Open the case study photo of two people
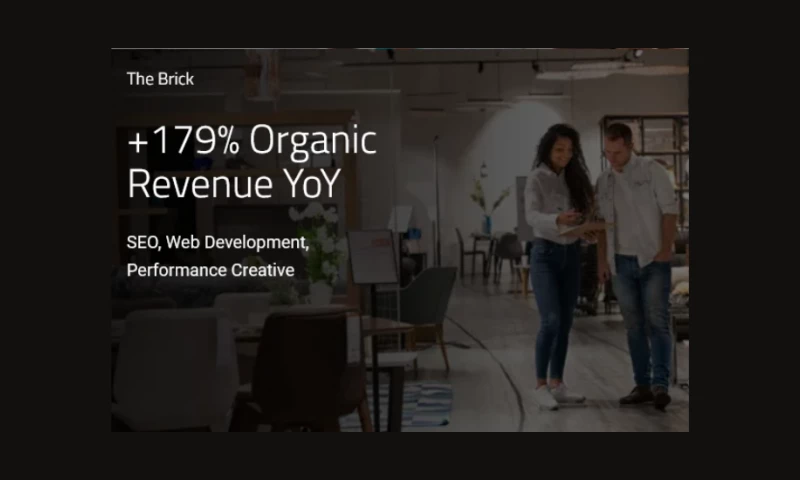This screenshot has height=480, width=800. [x=400, y=240]
